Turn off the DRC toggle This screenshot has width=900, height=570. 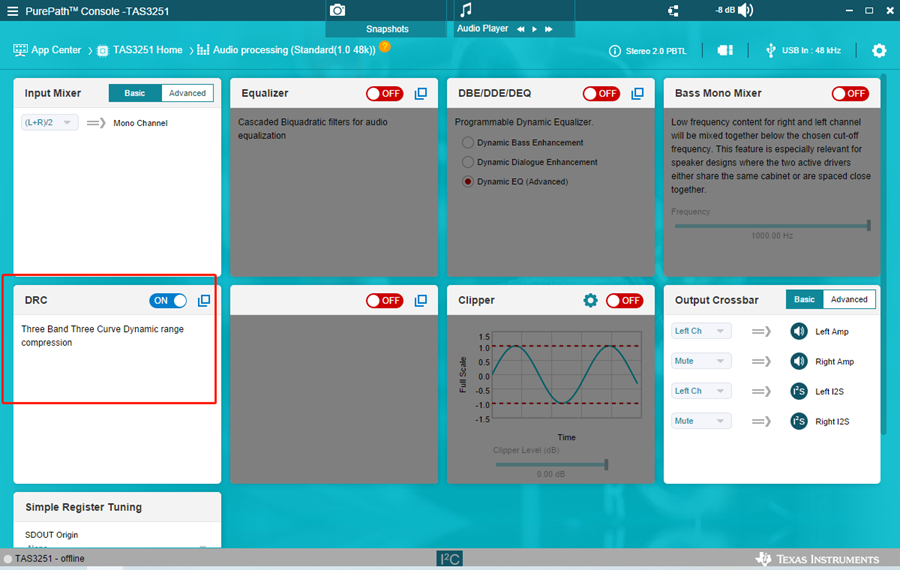(168, 301)
